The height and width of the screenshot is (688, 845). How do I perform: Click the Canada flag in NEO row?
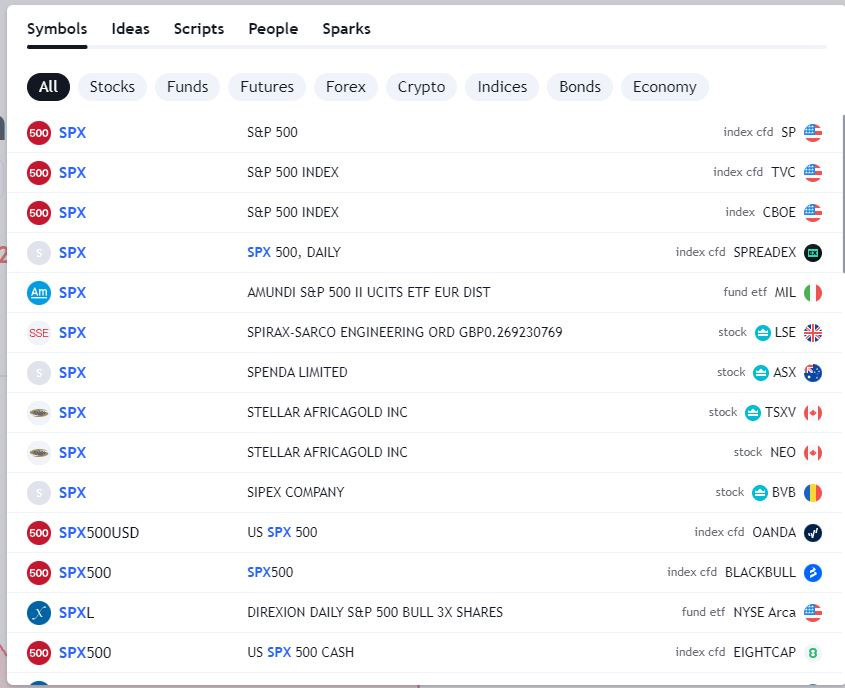pyautogui.click(x=813, y=453)
